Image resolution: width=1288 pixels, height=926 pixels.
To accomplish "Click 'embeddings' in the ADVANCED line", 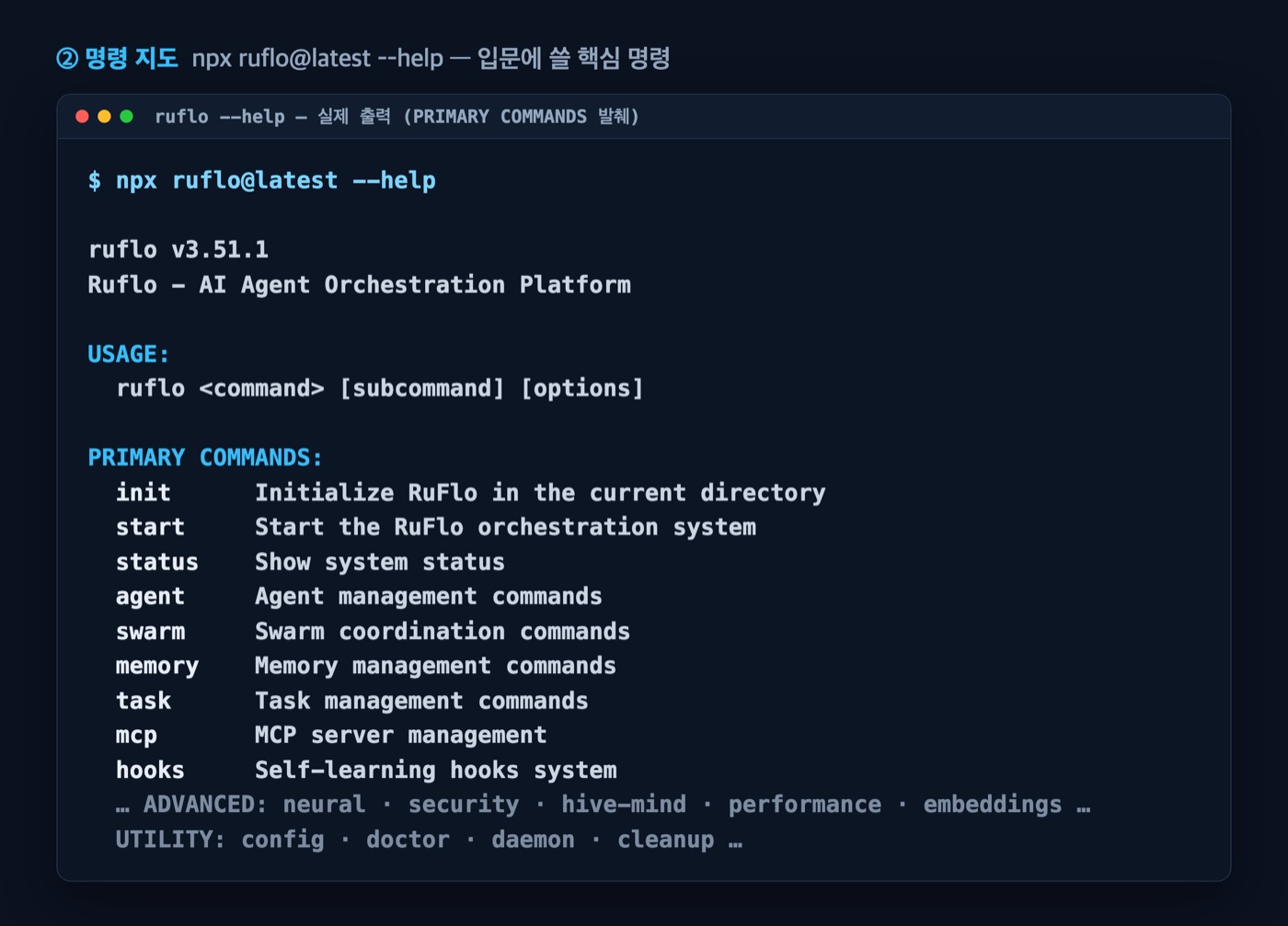I will 993,805.
